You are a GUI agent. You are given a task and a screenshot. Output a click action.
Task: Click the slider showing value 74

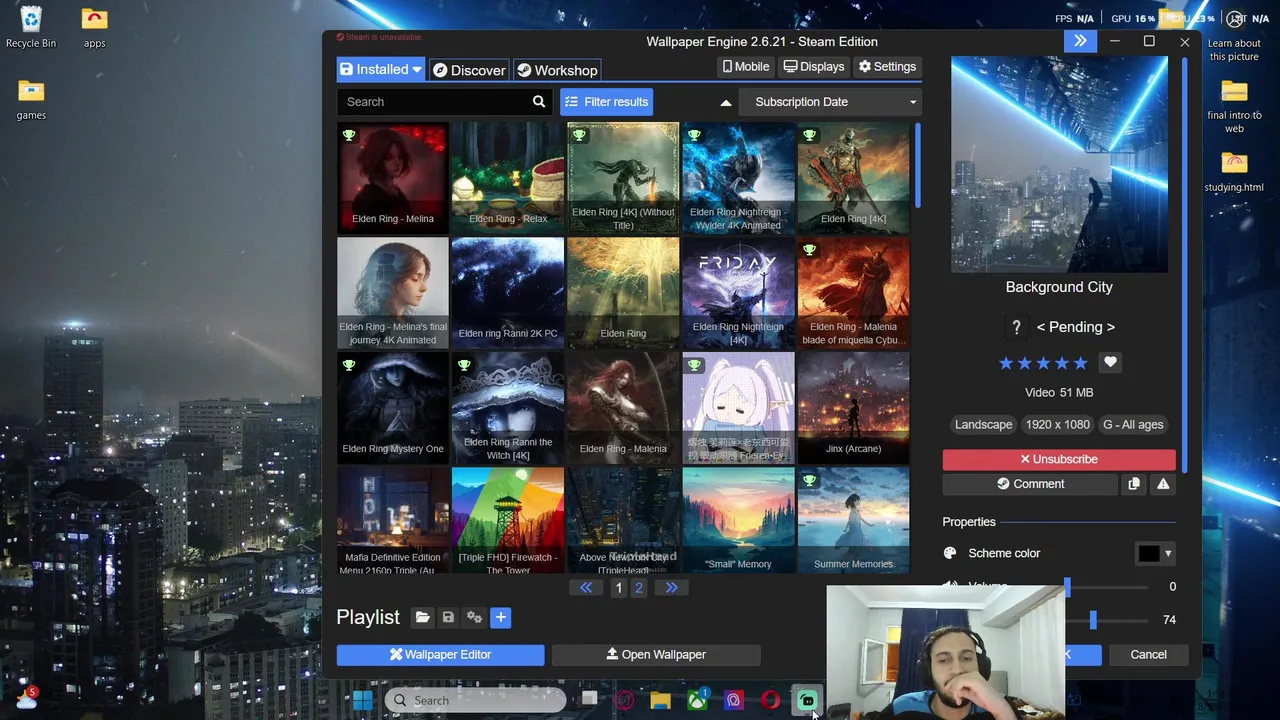point(1093,620)
